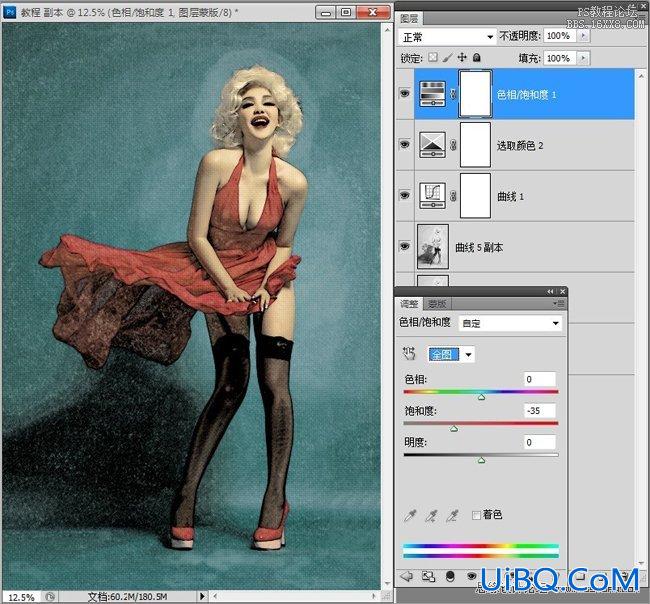Select the 色相/饱和度 1 layer name
The image size is (650, 604).
click(526, 95)
